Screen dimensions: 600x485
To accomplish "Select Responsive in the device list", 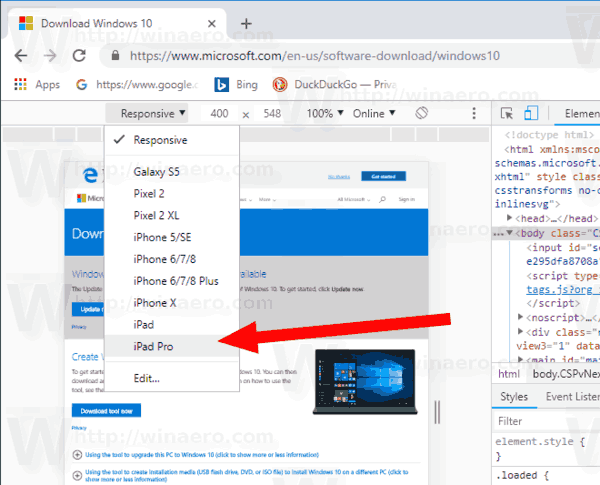I will pyautogui.click(x=172, y=140).
